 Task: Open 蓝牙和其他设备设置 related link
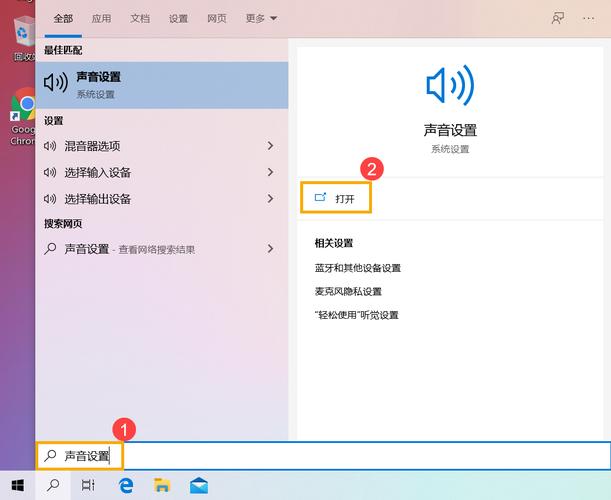tap(358, 268)
